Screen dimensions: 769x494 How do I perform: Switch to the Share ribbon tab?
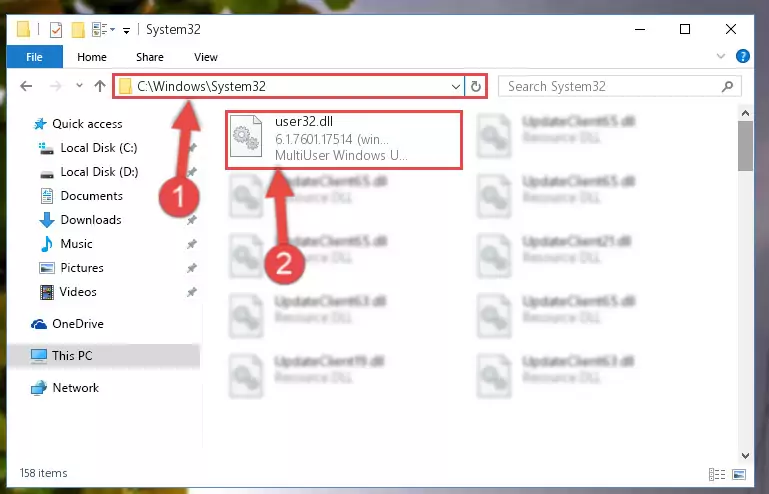(x=150, y=57)
